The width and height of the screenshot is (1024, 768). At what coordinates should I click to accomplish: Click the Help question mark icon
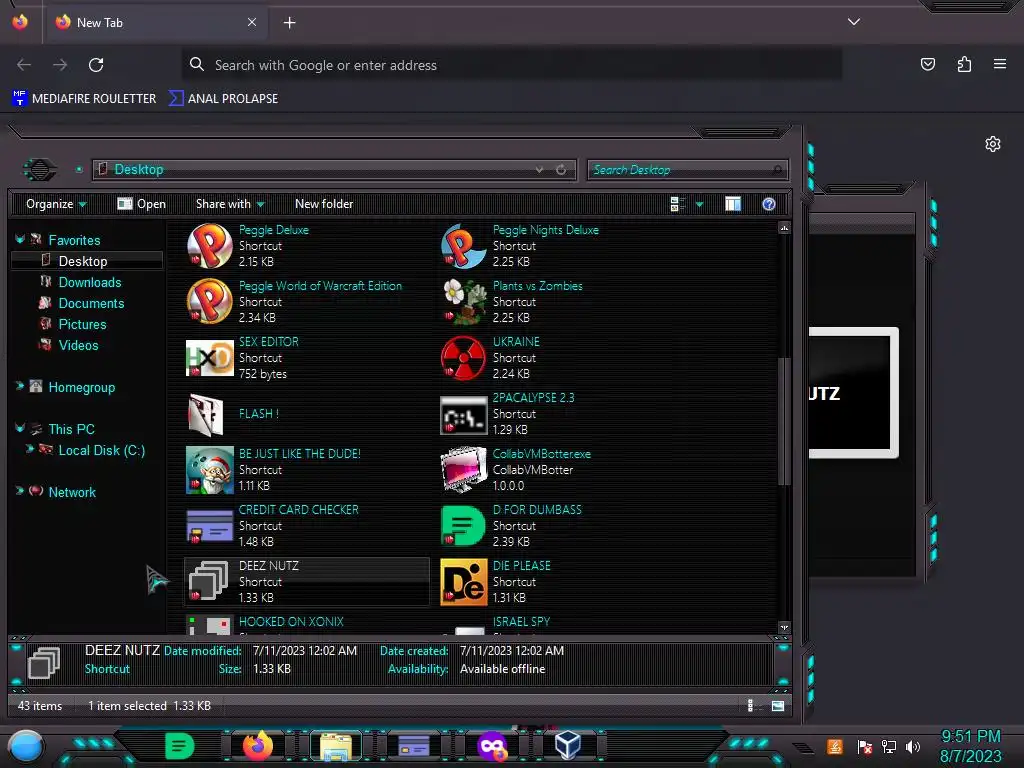769,204
